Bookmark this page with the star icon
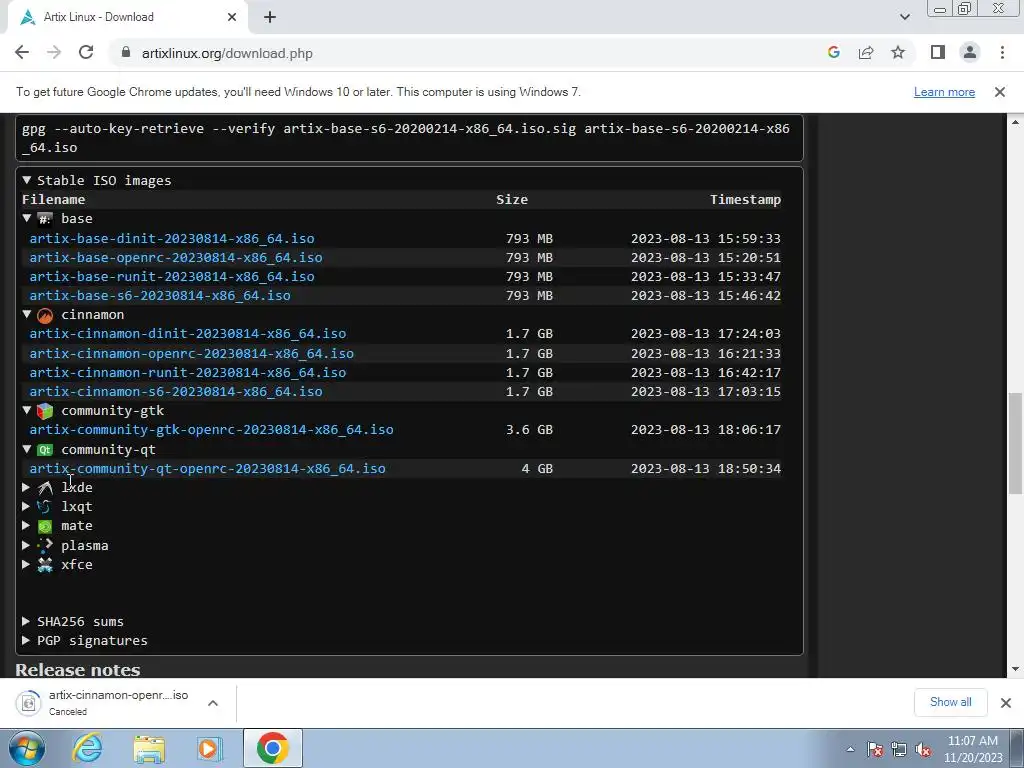1024x768 pixels. click(898, 53)
